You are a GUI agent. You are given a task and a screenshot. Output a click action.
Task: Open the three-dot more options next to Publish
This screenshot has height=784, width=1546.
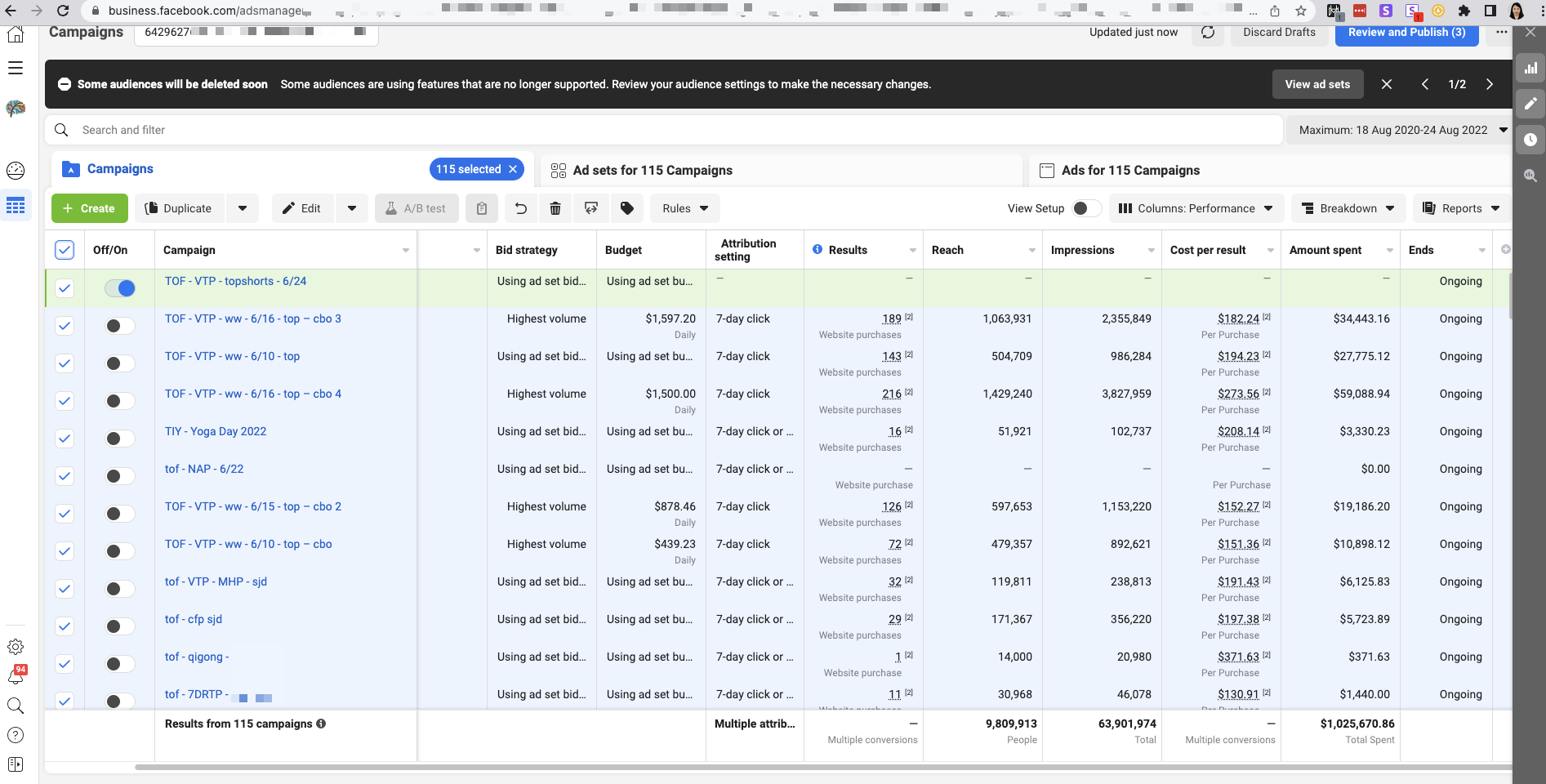1501,33
